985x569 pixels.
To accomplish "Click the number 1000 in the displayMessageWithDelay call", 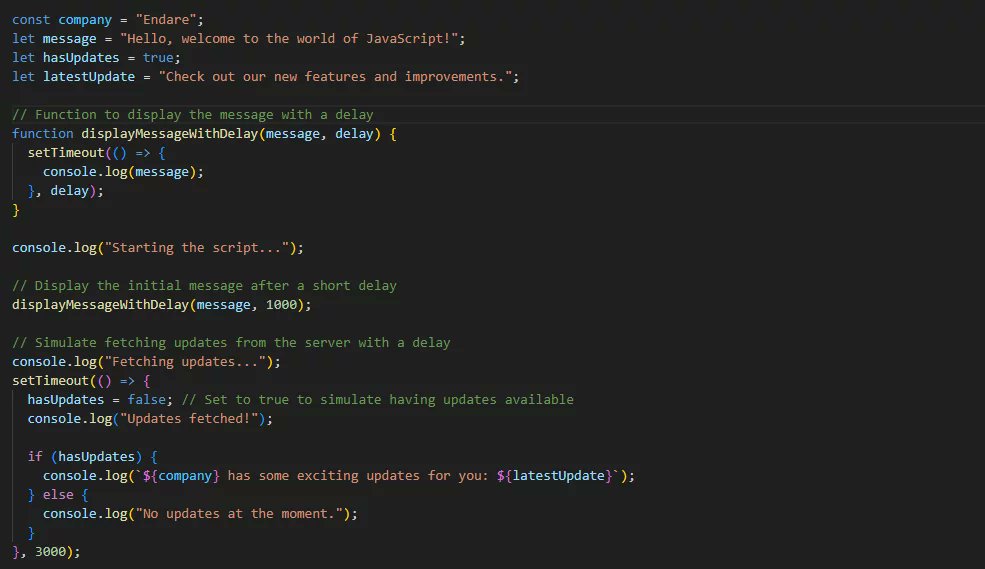I will (281, 305).
